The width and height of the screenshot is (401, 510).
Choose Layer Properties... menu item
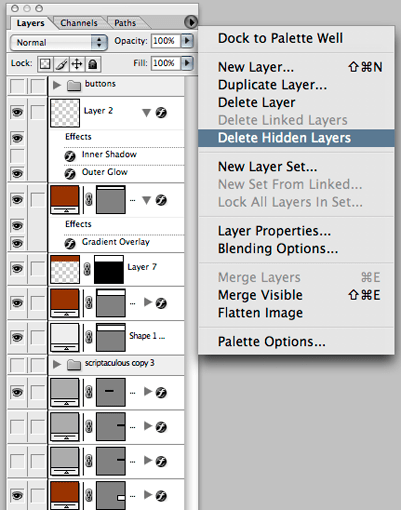pyautogui.click(x=296, y=231)
